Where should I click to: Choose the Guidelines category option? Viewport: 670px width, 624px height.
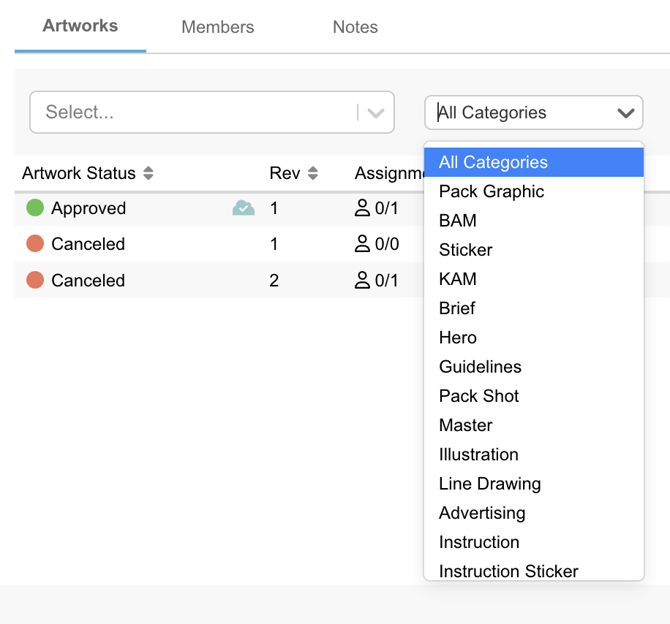tap(480, 367)
